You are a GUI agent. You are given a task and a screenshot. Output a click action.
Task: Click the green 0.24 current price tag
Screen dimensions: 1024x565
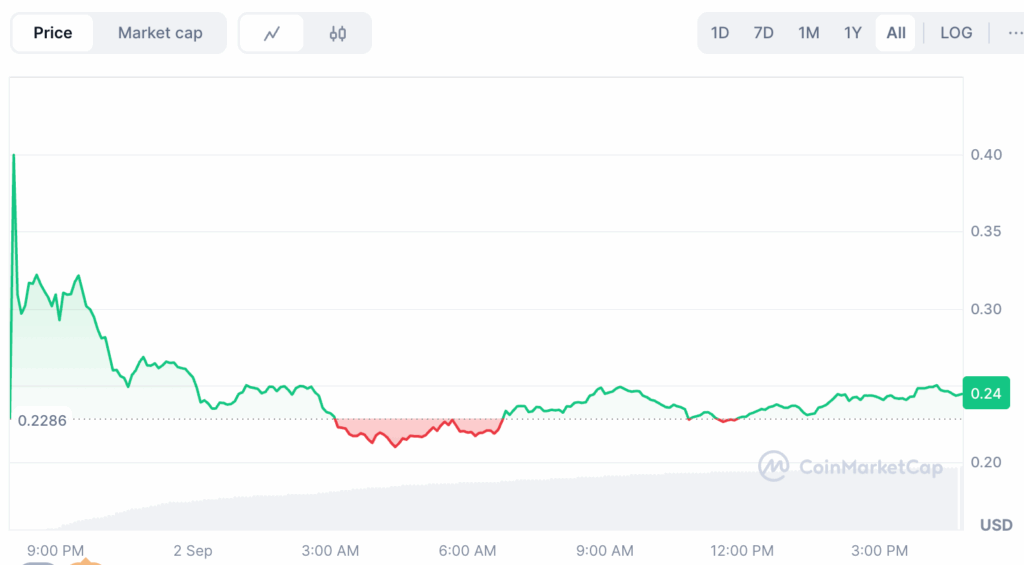point(985,393)
